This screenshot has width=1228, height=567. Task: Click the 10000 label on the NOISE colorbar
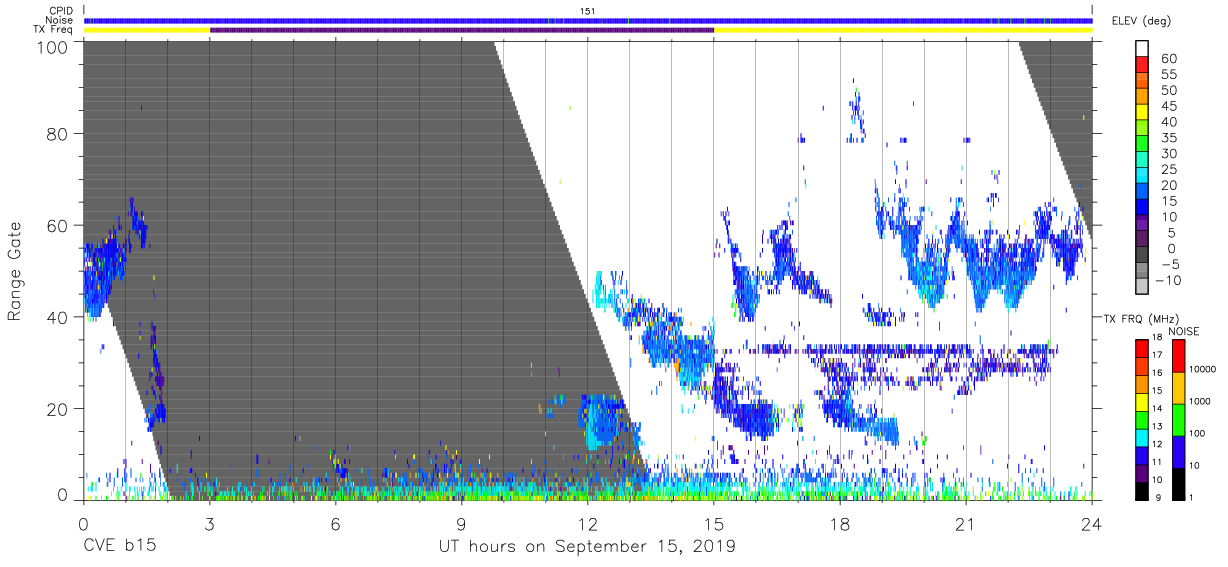pos(1203,370)
